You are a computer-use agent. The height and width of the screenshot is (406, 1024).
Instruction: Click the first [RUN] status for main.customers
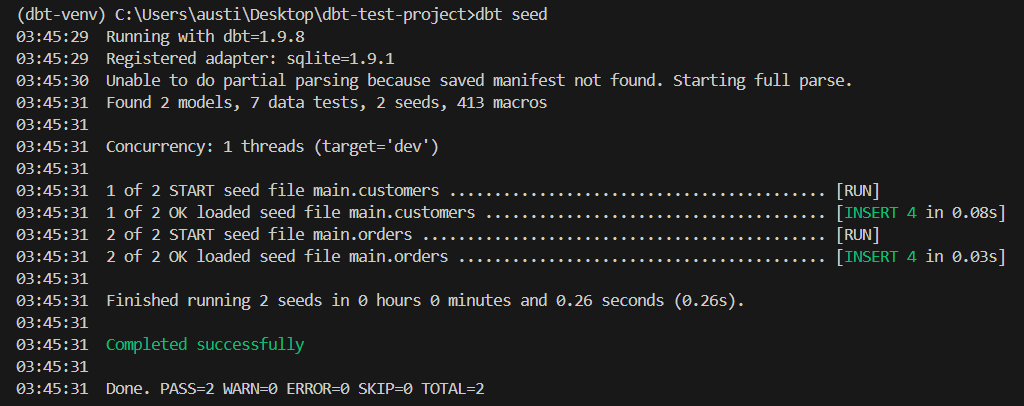click(x=858, y=191)
